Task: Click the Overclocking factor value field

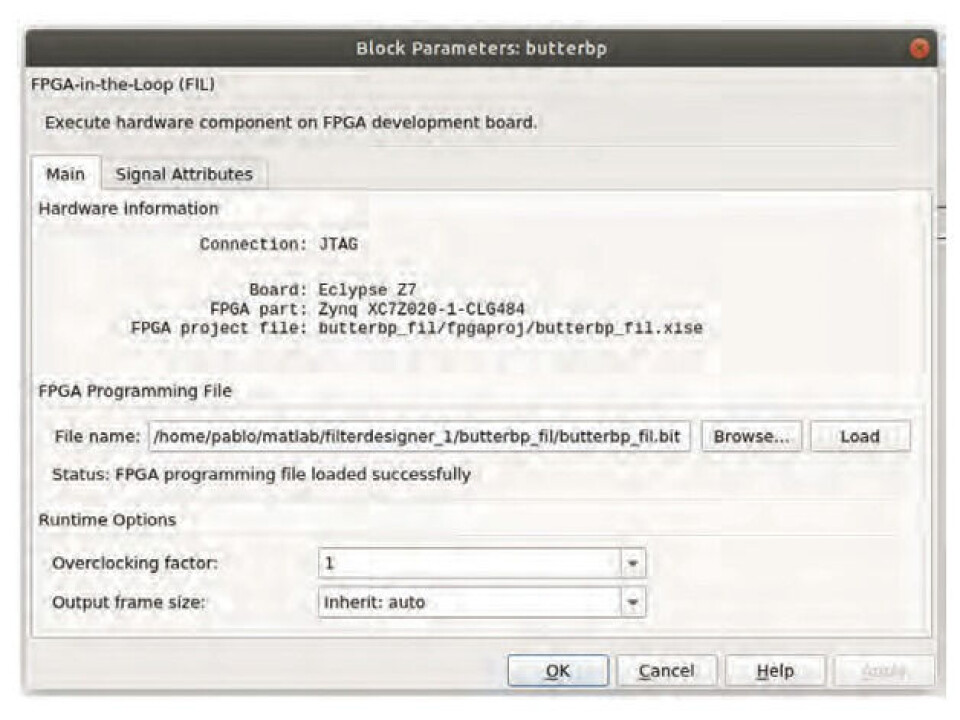Action: 470,563
